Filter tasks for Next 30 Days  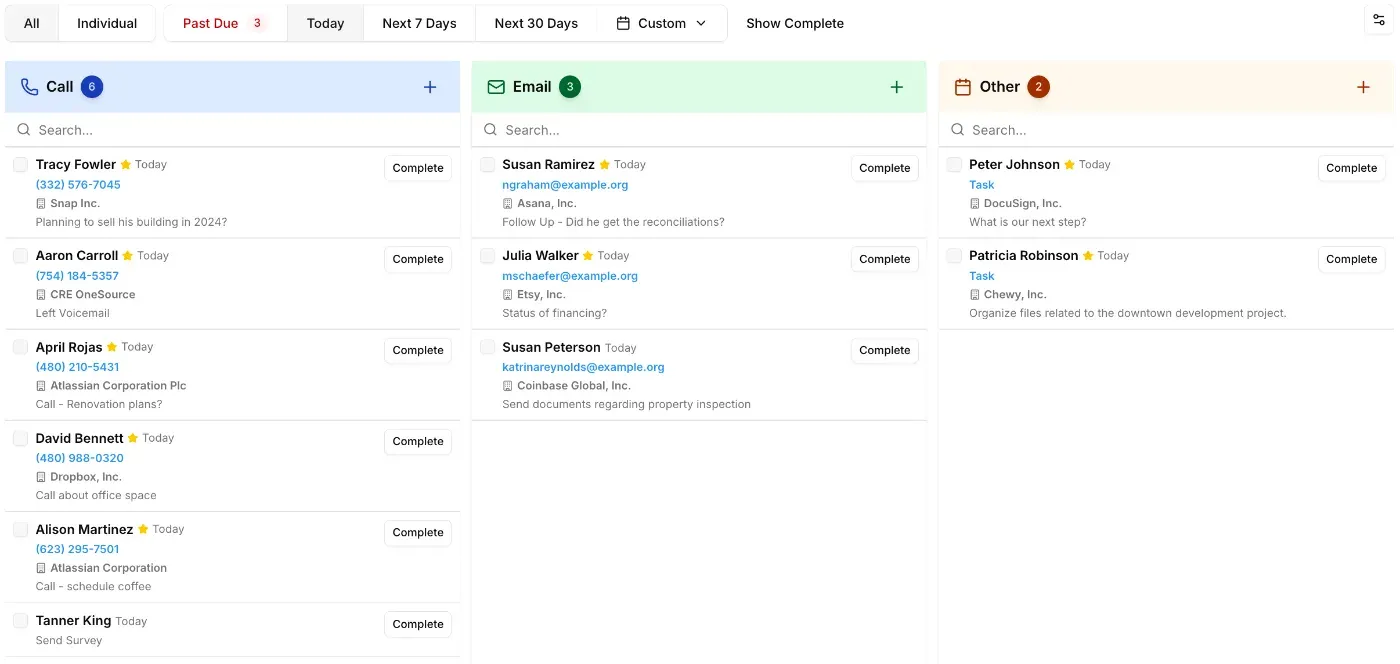(536, 23)
